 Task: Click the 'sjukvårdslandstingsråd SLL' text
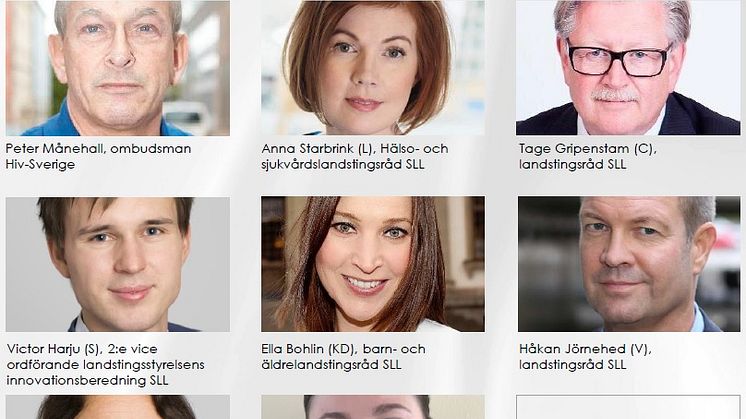[x=343, y=165]
